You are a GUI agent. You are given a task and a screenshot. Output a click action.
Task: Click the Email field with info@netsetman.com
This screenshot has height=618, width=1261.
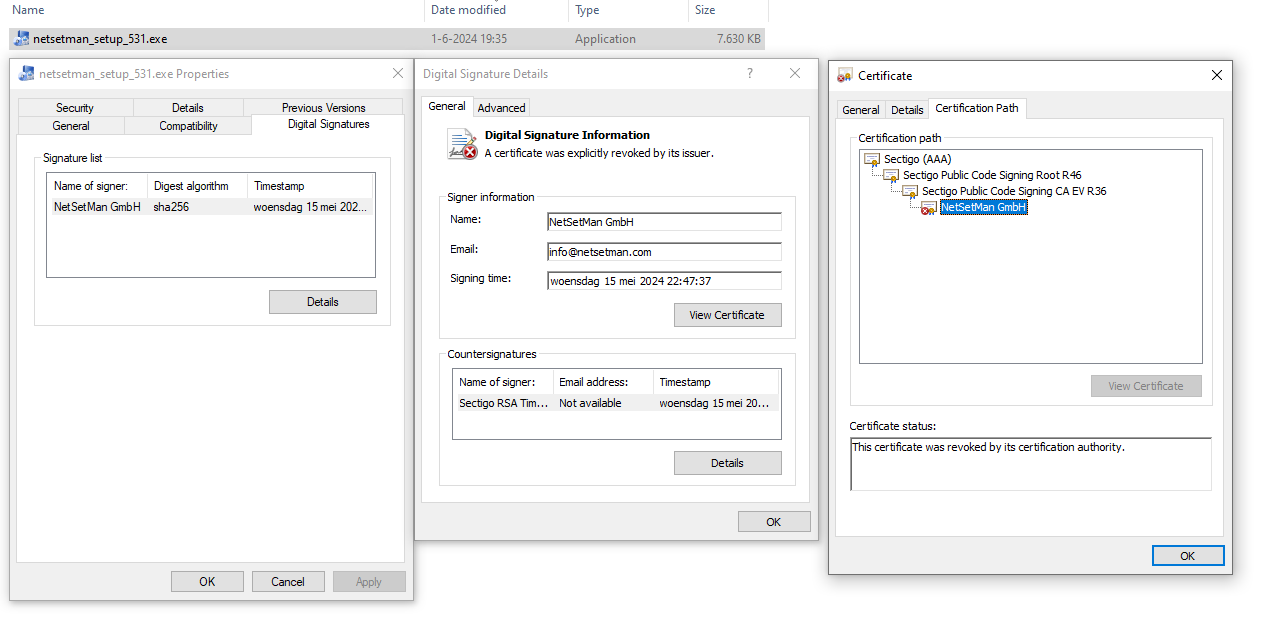pos(665,252)
